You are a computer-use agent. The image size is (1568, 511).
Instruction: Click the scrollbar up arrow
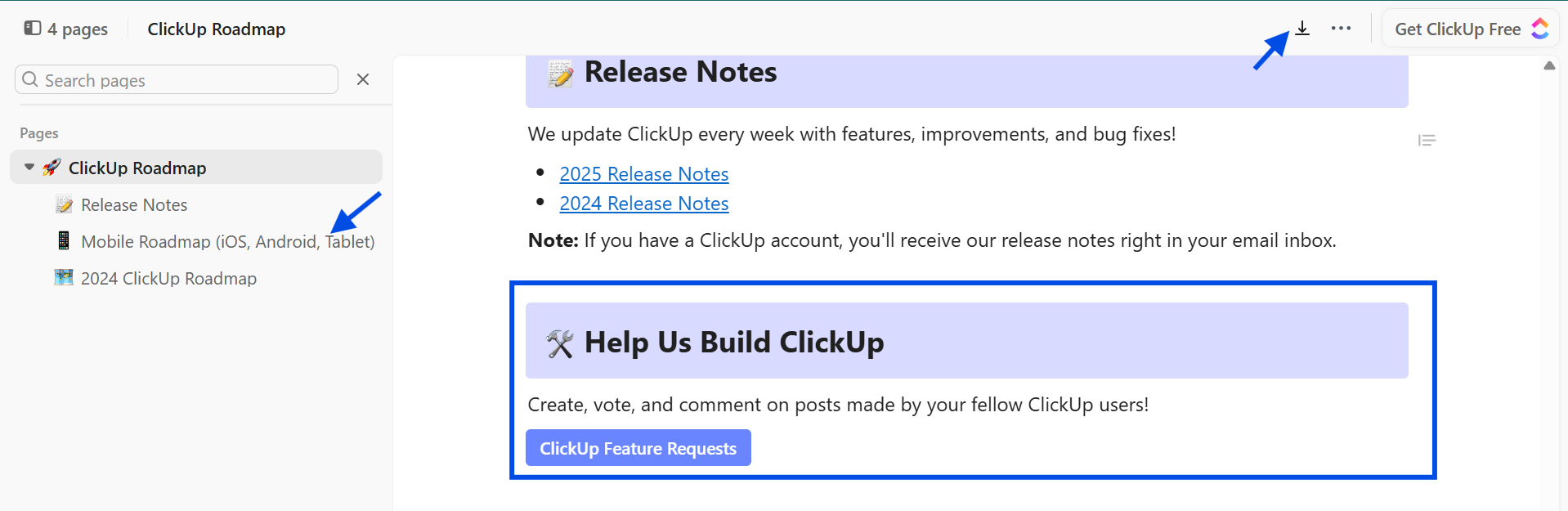1549,66
